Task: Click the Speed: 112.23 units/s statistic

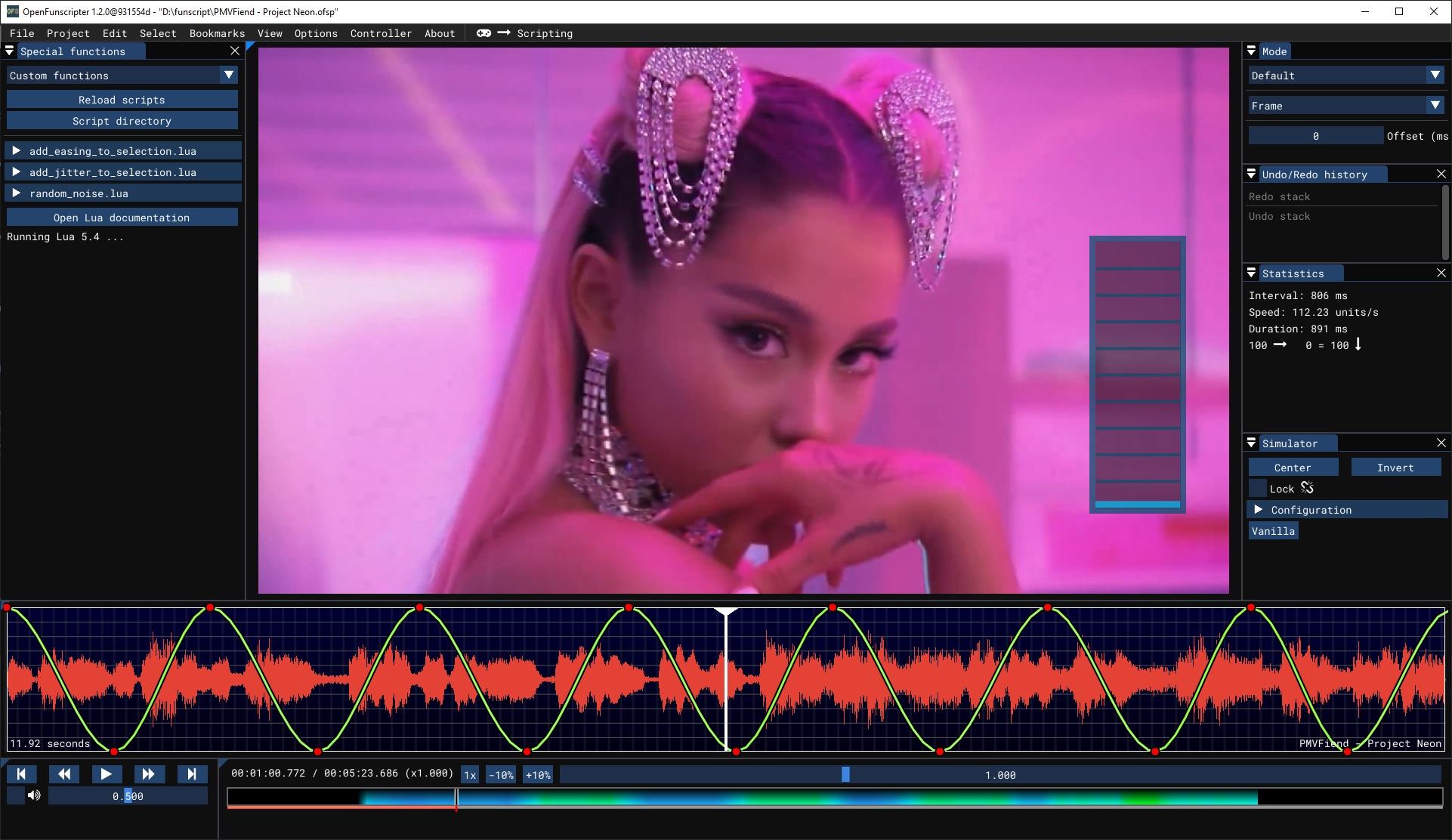Action: coord(1313,312)
